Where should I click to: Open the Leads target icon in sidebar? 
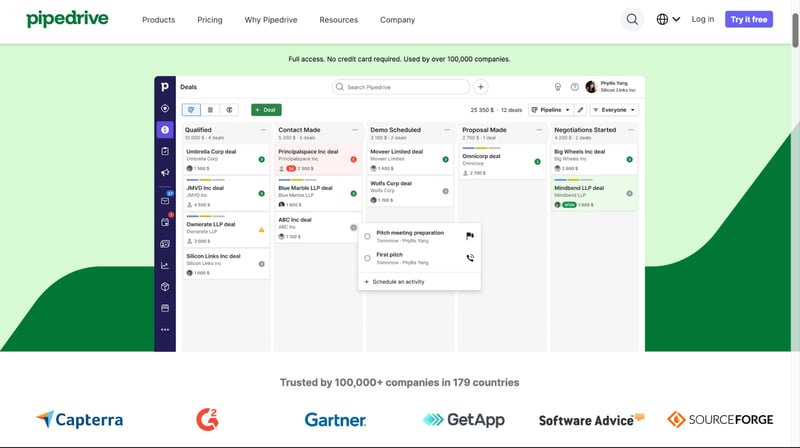click(x=165, y=108)
